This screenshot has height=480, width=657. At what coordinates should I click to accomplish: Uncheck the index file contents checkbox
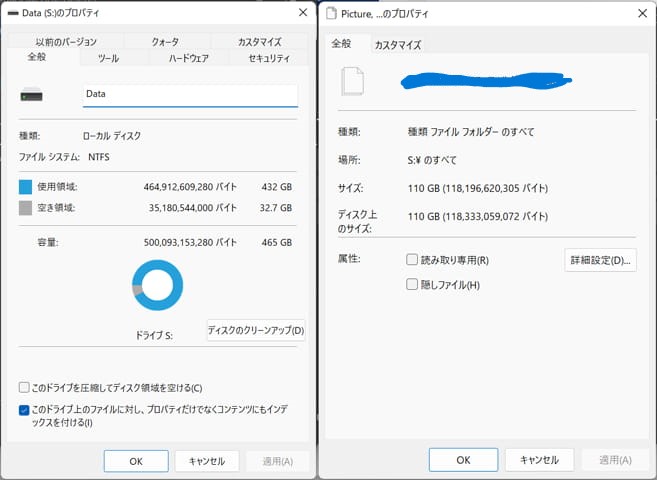pos(24,410)
